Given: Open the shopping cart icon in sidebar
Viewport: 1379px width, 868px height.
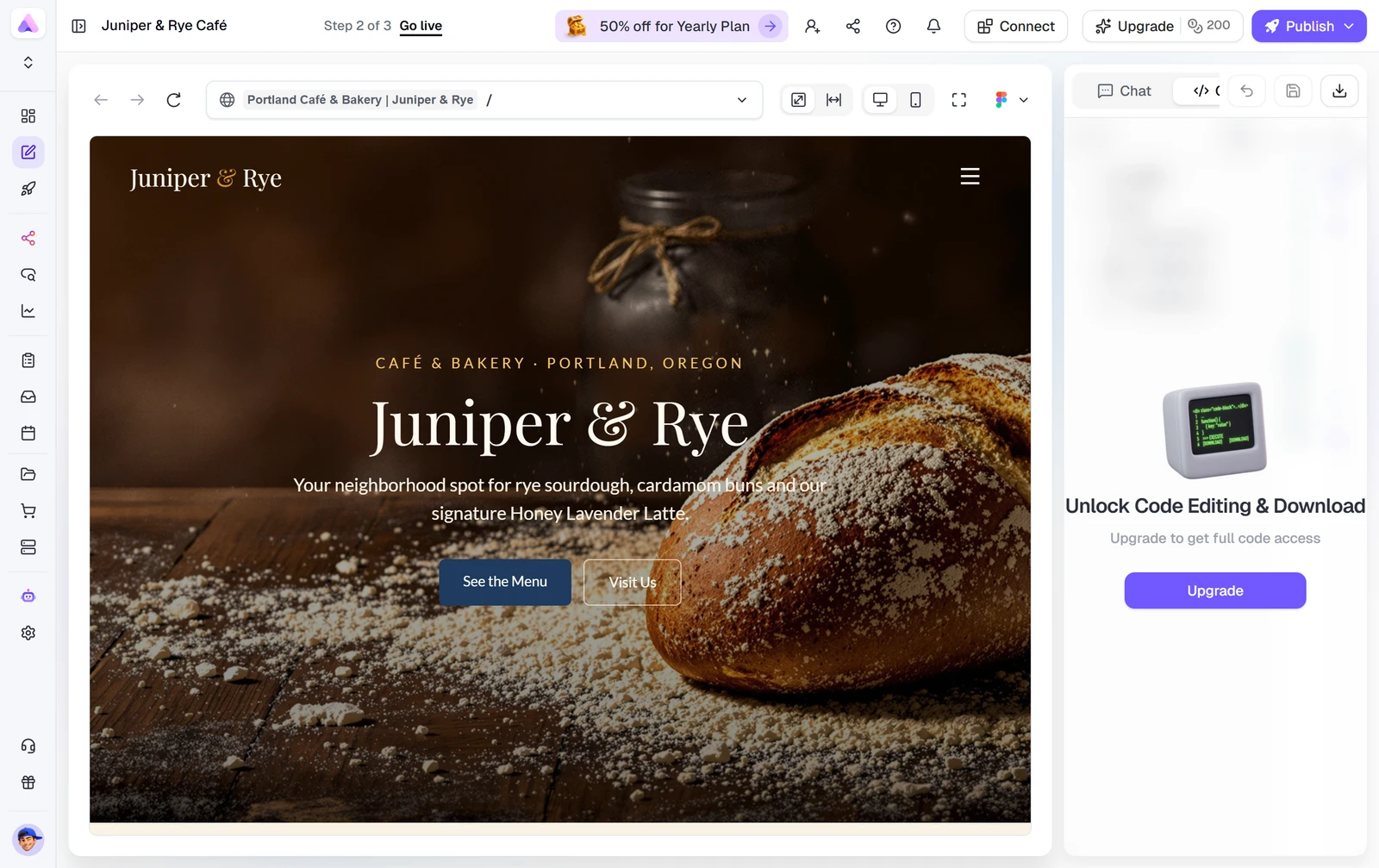Looking at the screenshot, I should (x=28, y=511).
